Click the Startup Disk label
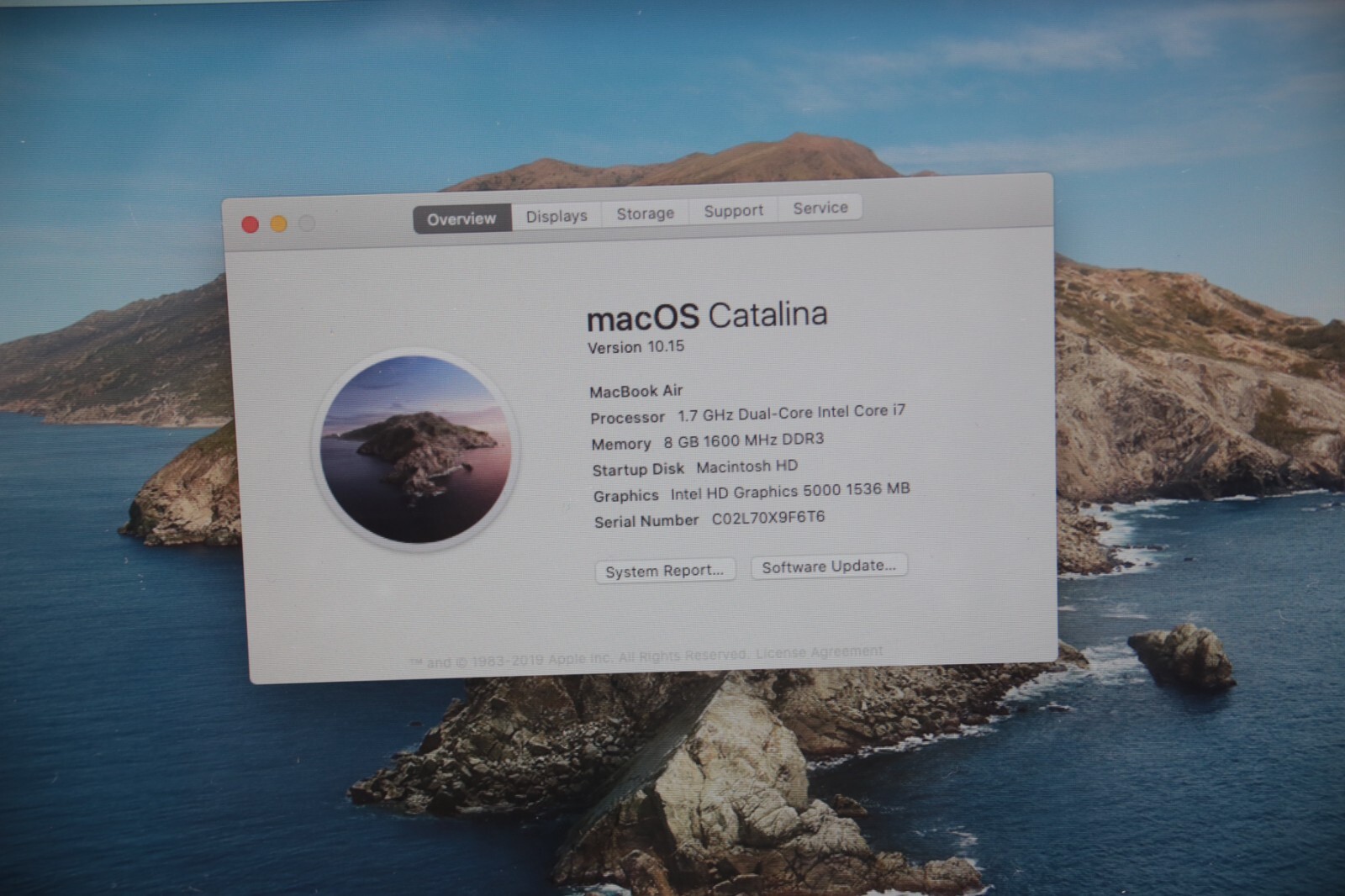Viewport: 1345px width, 896px height. click(x=638, y=470)
